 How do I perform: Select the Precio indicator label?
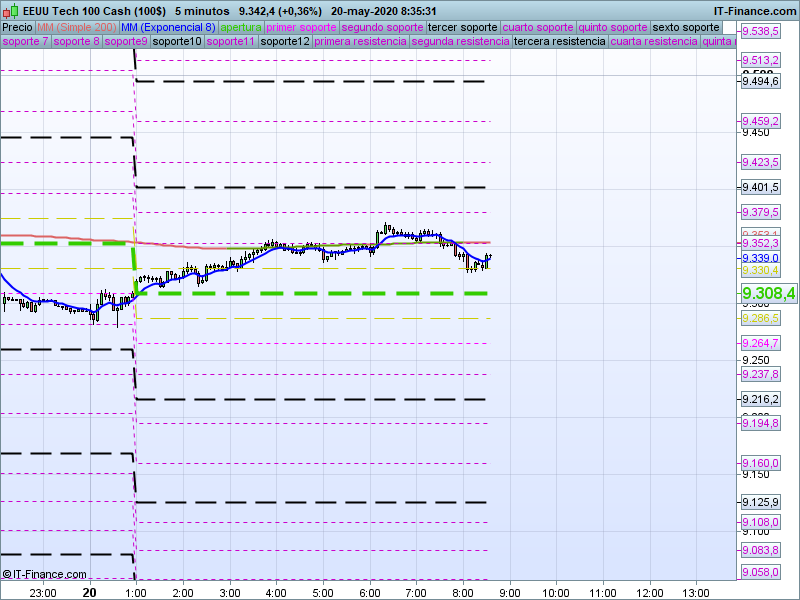click(17, 27)
